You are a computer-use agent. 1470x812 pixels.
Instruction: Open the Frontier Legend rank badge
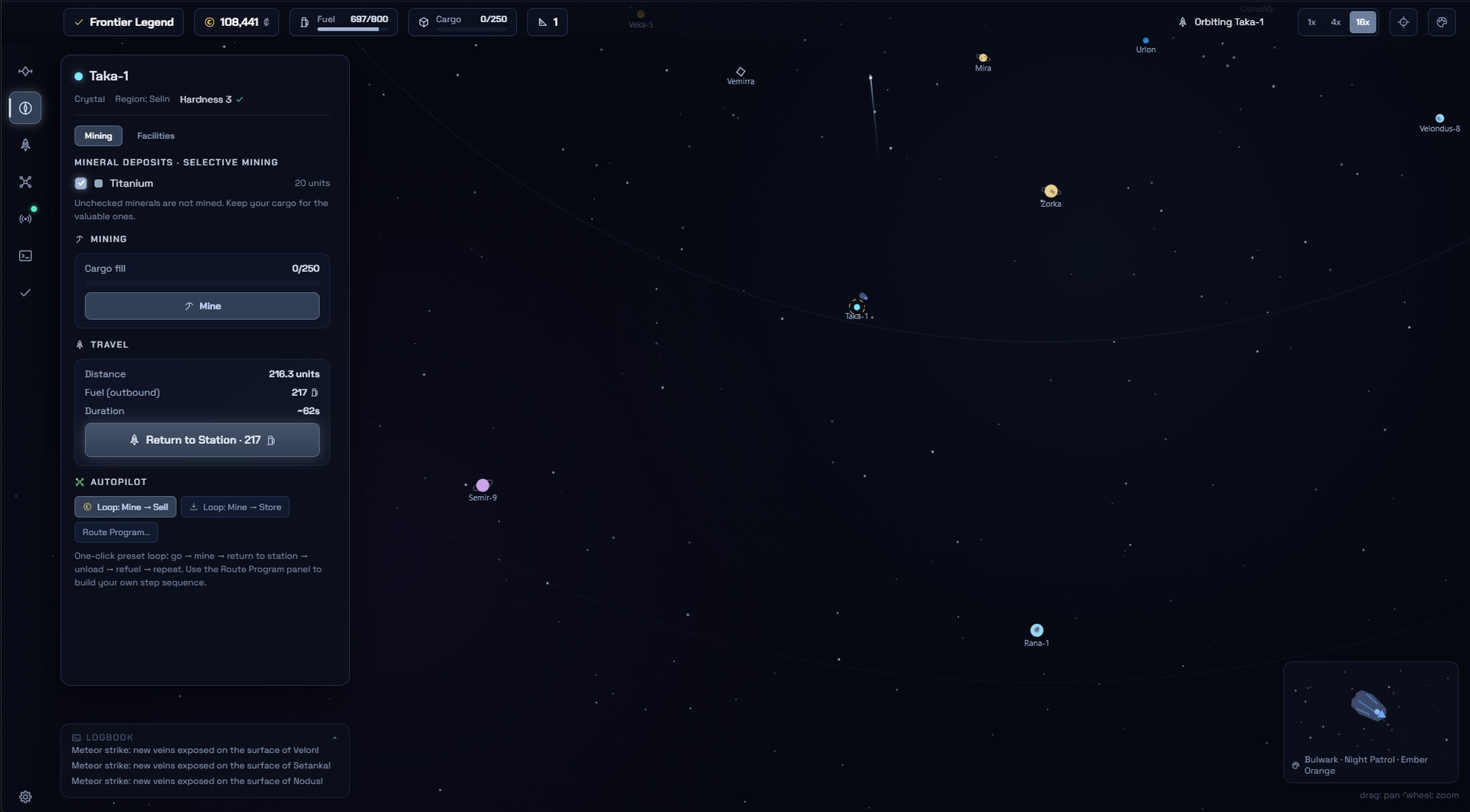pyautogui.click(x=123, y=22)
